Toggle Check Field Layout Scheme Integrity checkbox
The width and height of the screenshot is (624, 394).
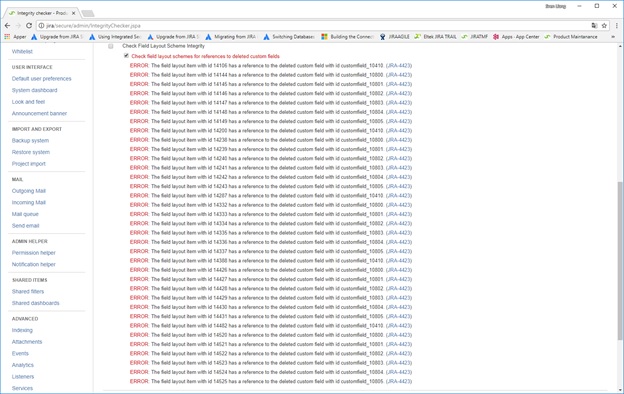[x=111, y=46]
